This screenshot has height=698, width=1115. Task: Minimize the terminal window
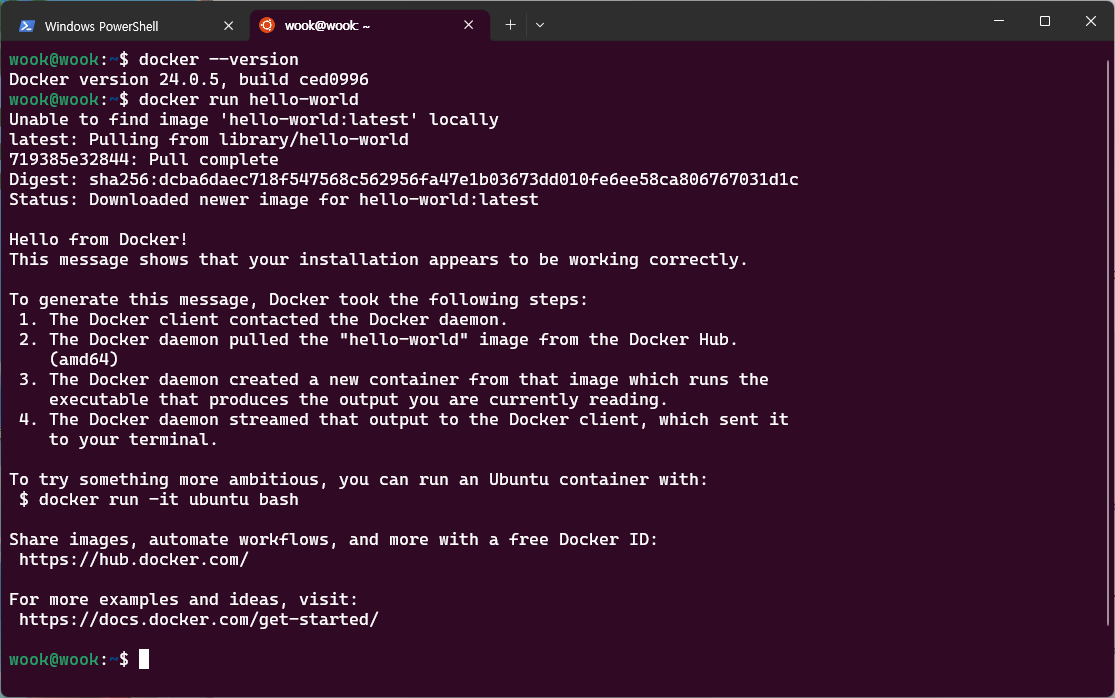click(999, 21)
